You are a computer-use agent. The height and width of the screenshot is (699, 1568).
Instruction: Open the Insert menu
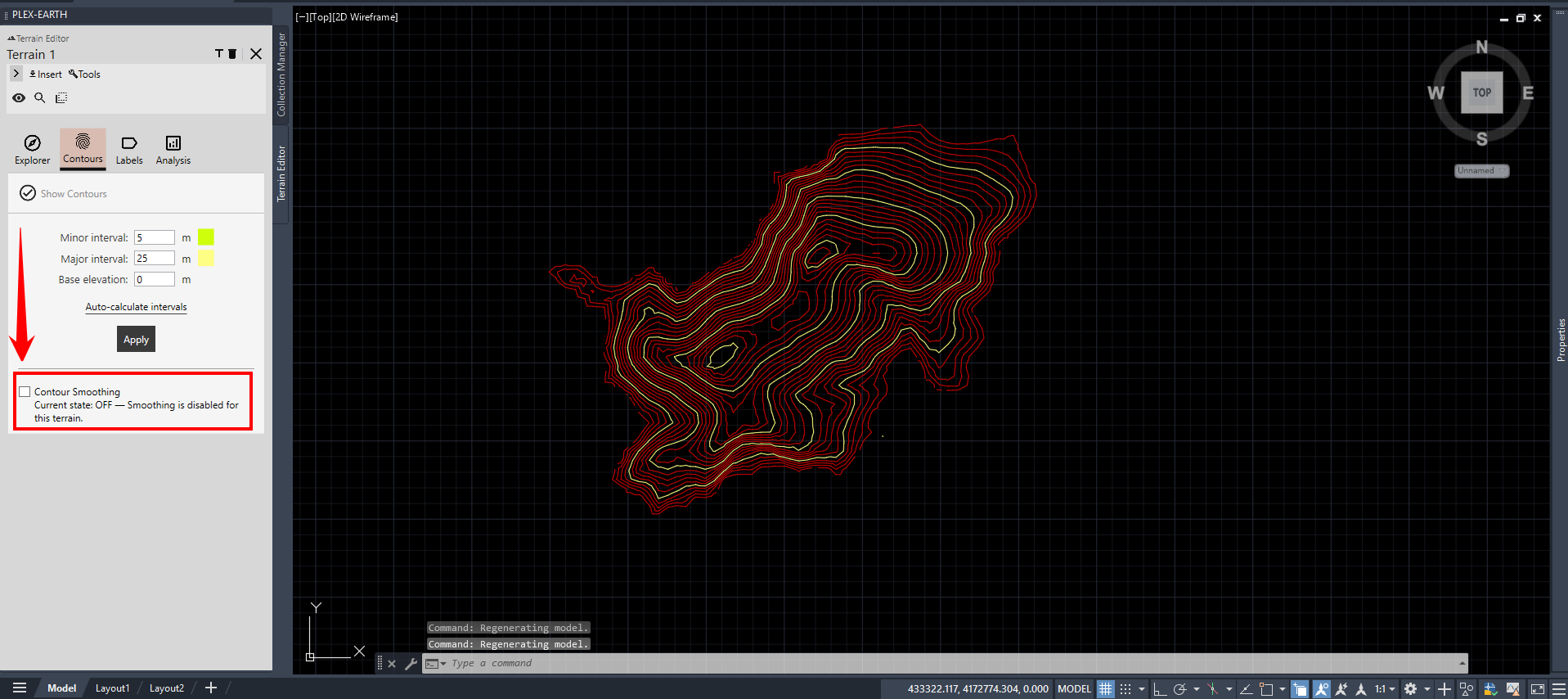(46, 74)
